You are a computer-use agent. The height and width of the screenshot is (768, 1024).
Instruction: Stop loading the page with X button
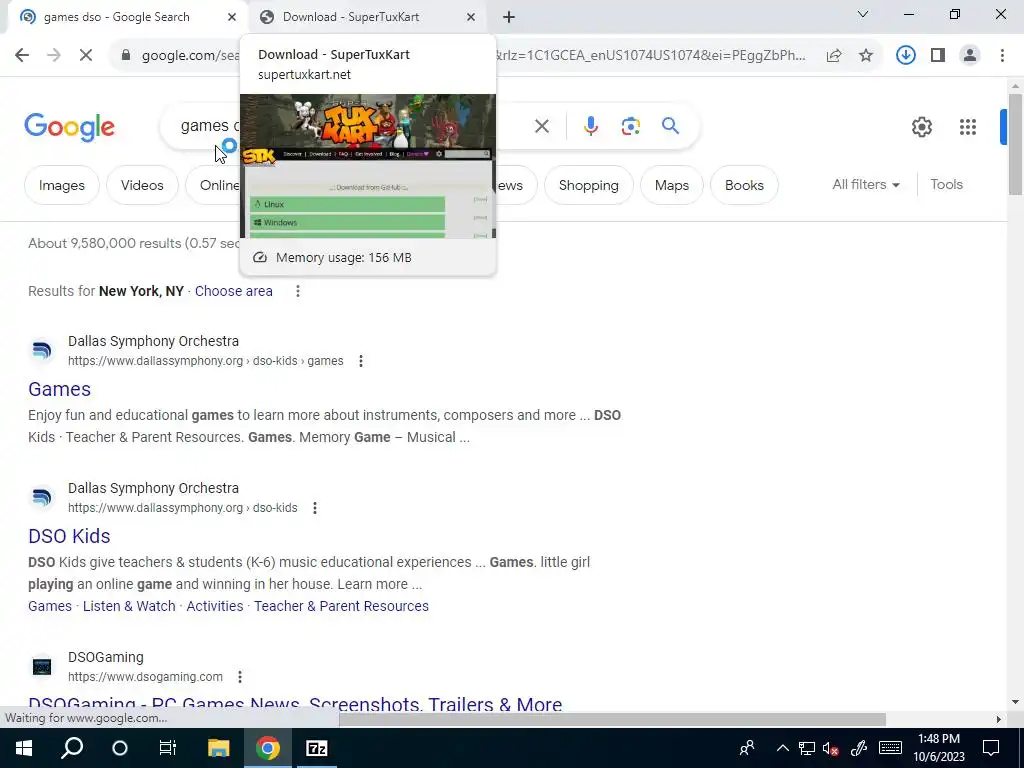[86, 56]
